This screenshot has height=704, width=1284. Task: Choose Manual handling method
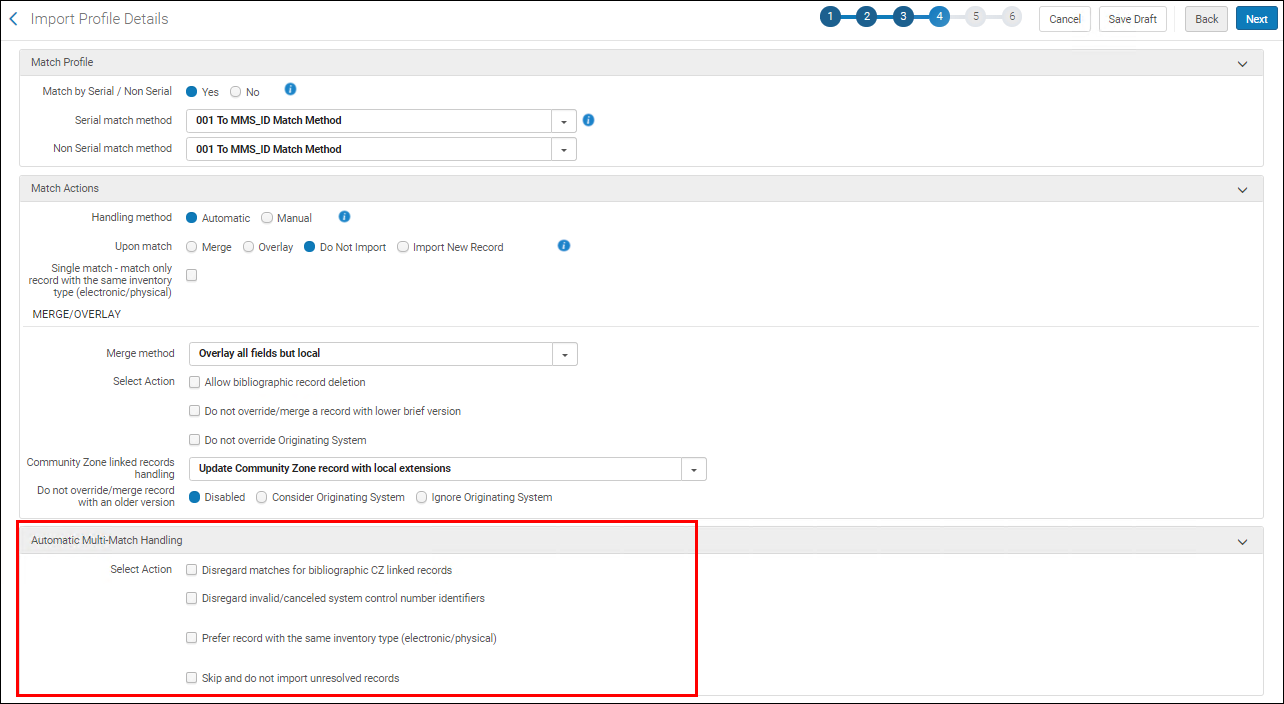(267, 218)
